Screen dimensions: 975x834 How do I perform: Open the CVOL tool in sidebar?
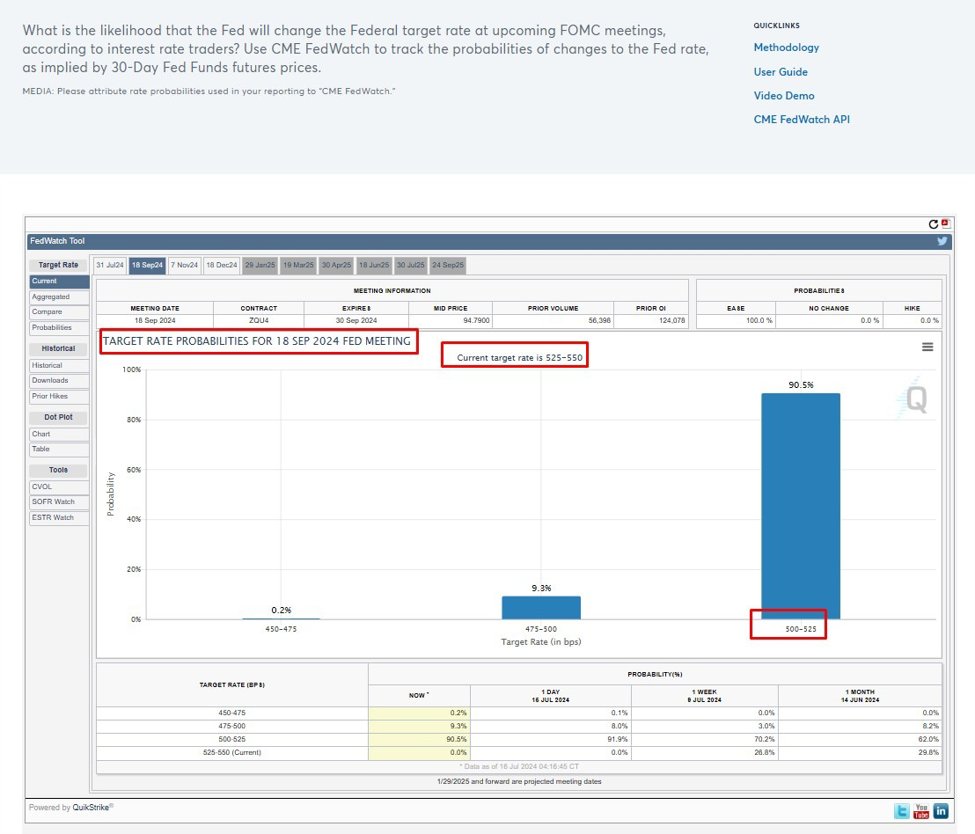[43, 486]
